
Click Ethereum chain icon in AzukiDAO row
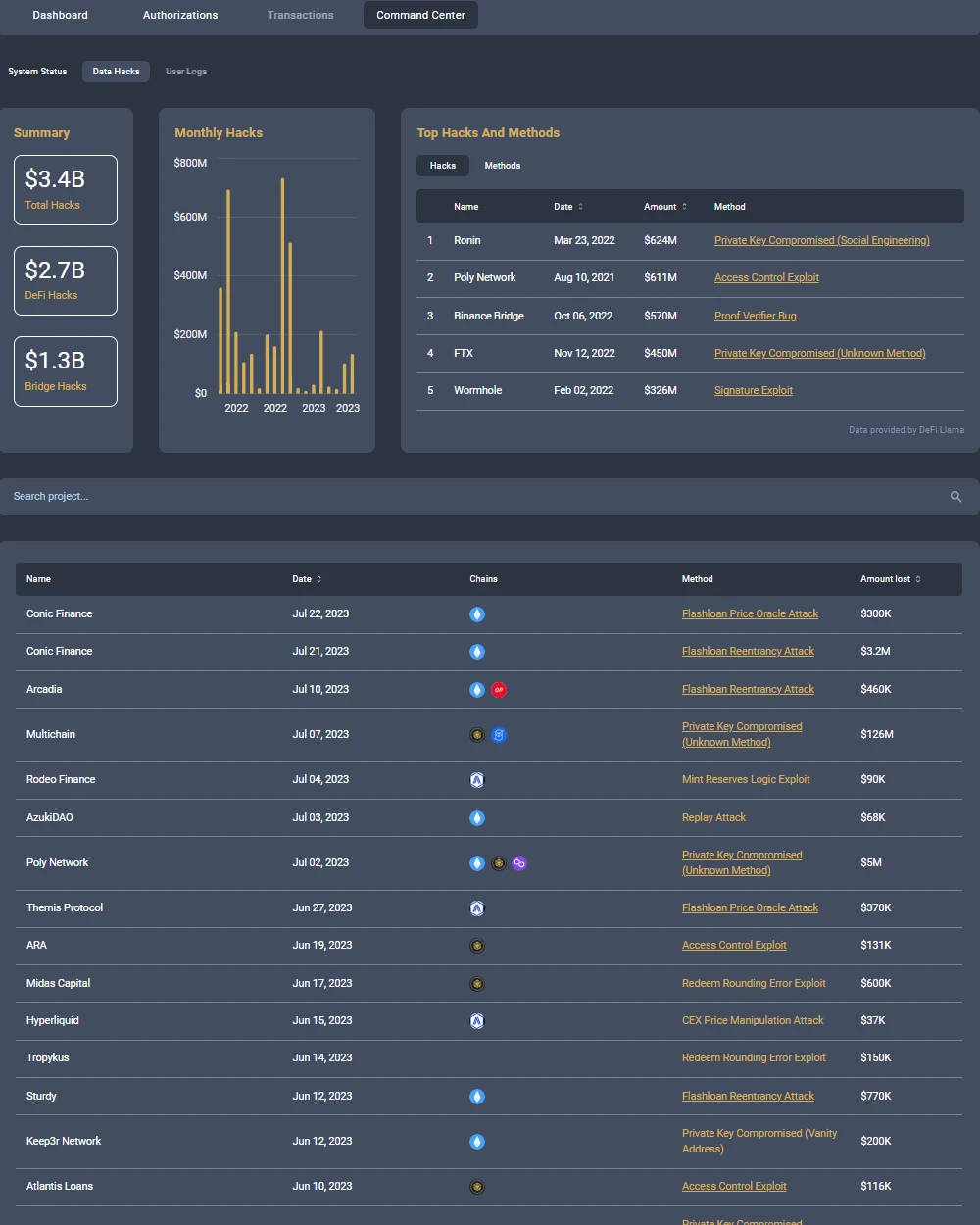pos(477,818)
